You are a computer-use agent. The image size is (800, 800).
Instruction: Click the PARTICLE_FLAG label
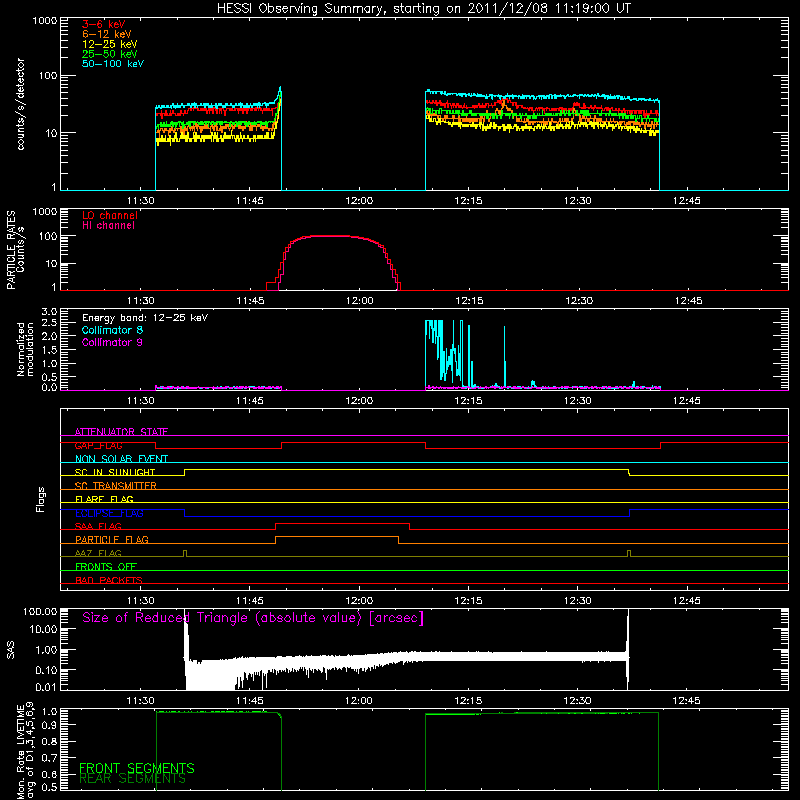(112, 539)
